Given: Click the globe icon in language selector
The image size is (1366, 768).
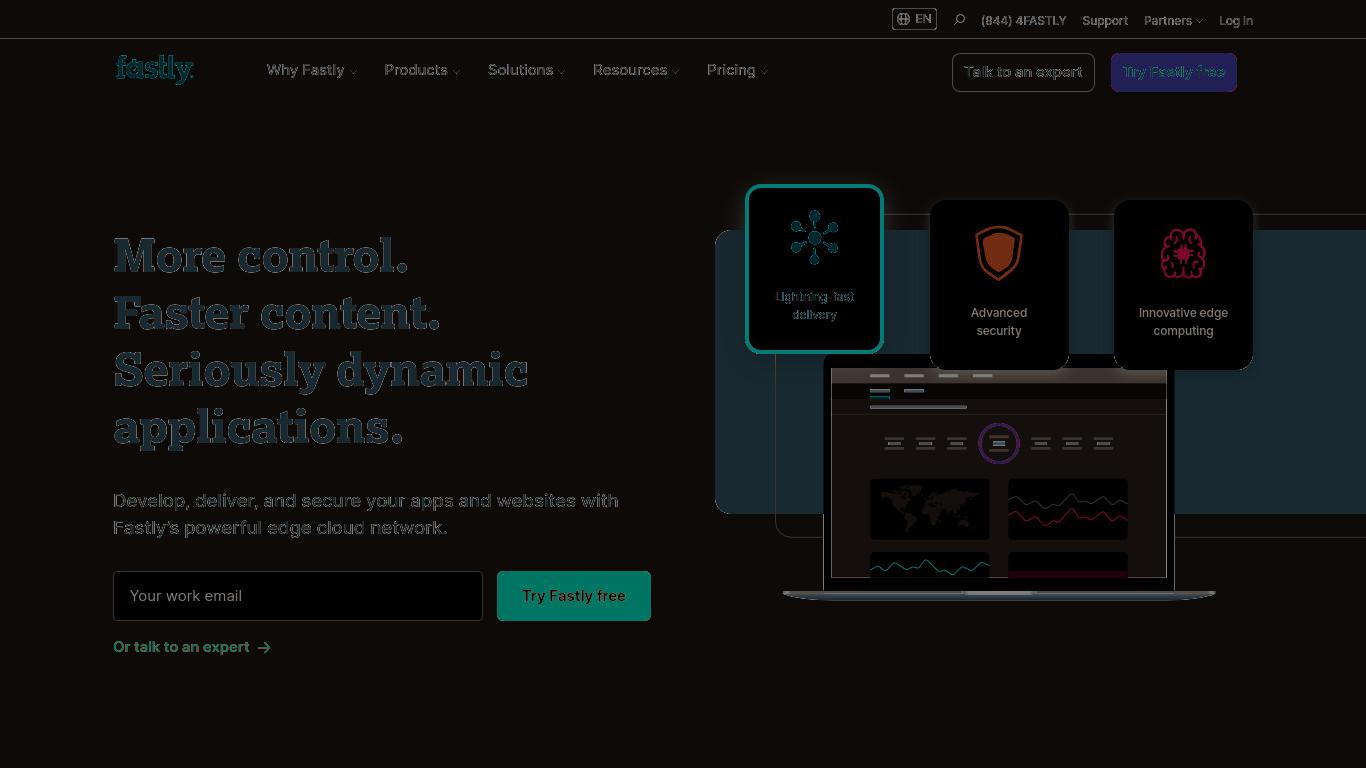Looking at the screenshot, I should click(903, 19).
